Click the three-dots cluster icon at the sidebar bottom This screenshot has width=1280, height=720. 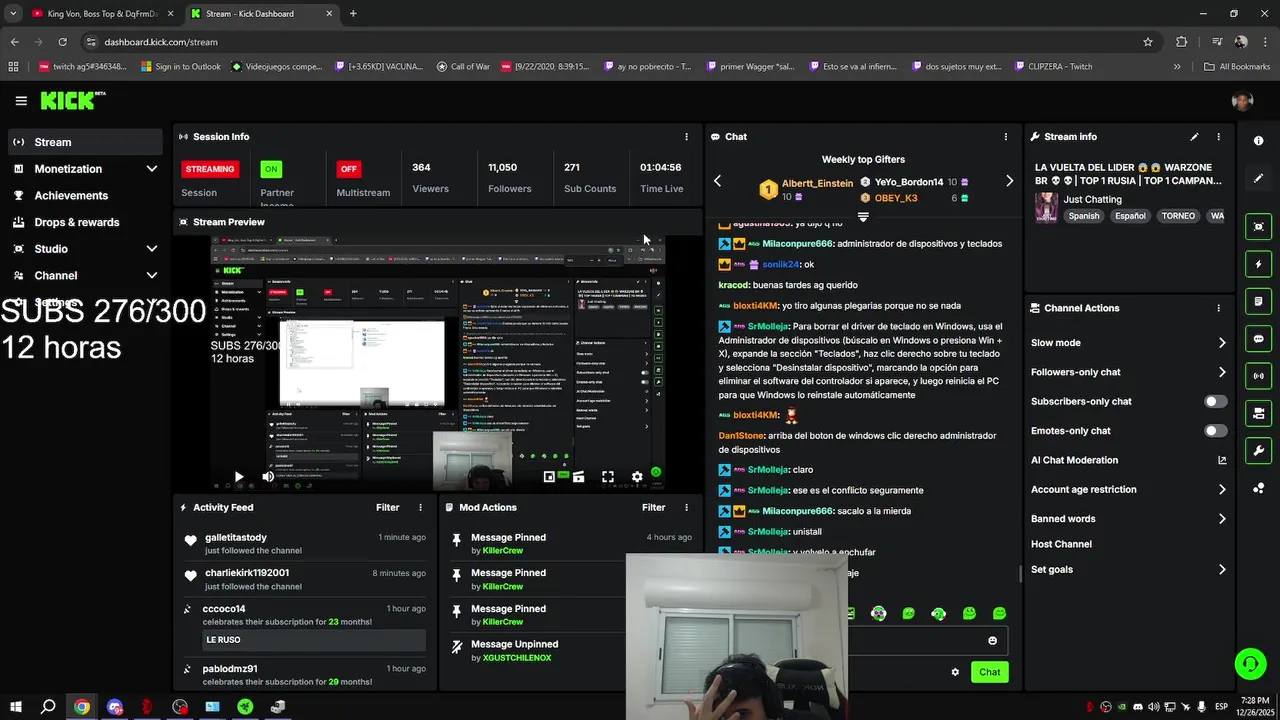tap(1258, 488)
